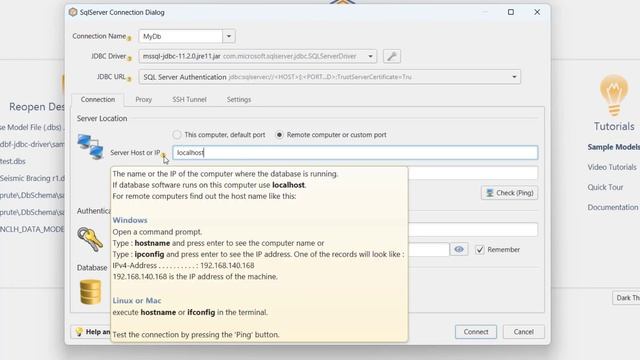Open the Settings tab

point(239,100)
